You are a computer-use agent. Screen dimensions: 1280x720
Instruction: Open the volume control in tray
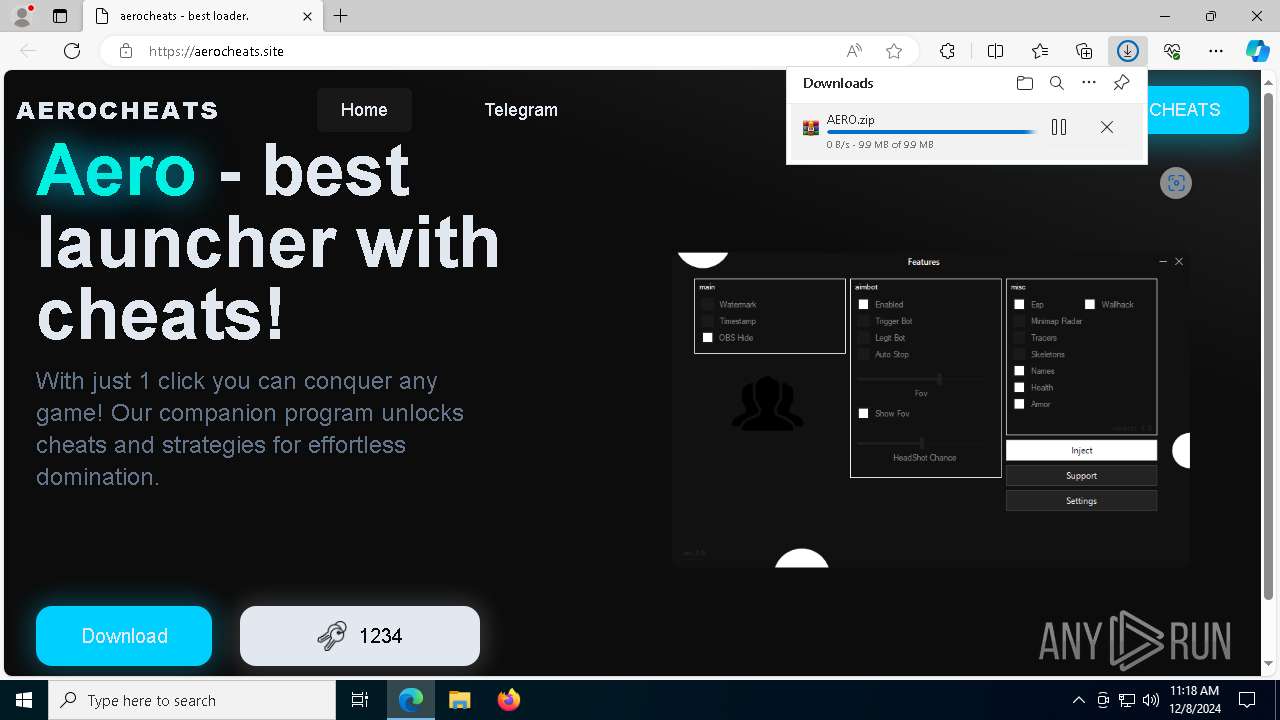pos(1150,700)
